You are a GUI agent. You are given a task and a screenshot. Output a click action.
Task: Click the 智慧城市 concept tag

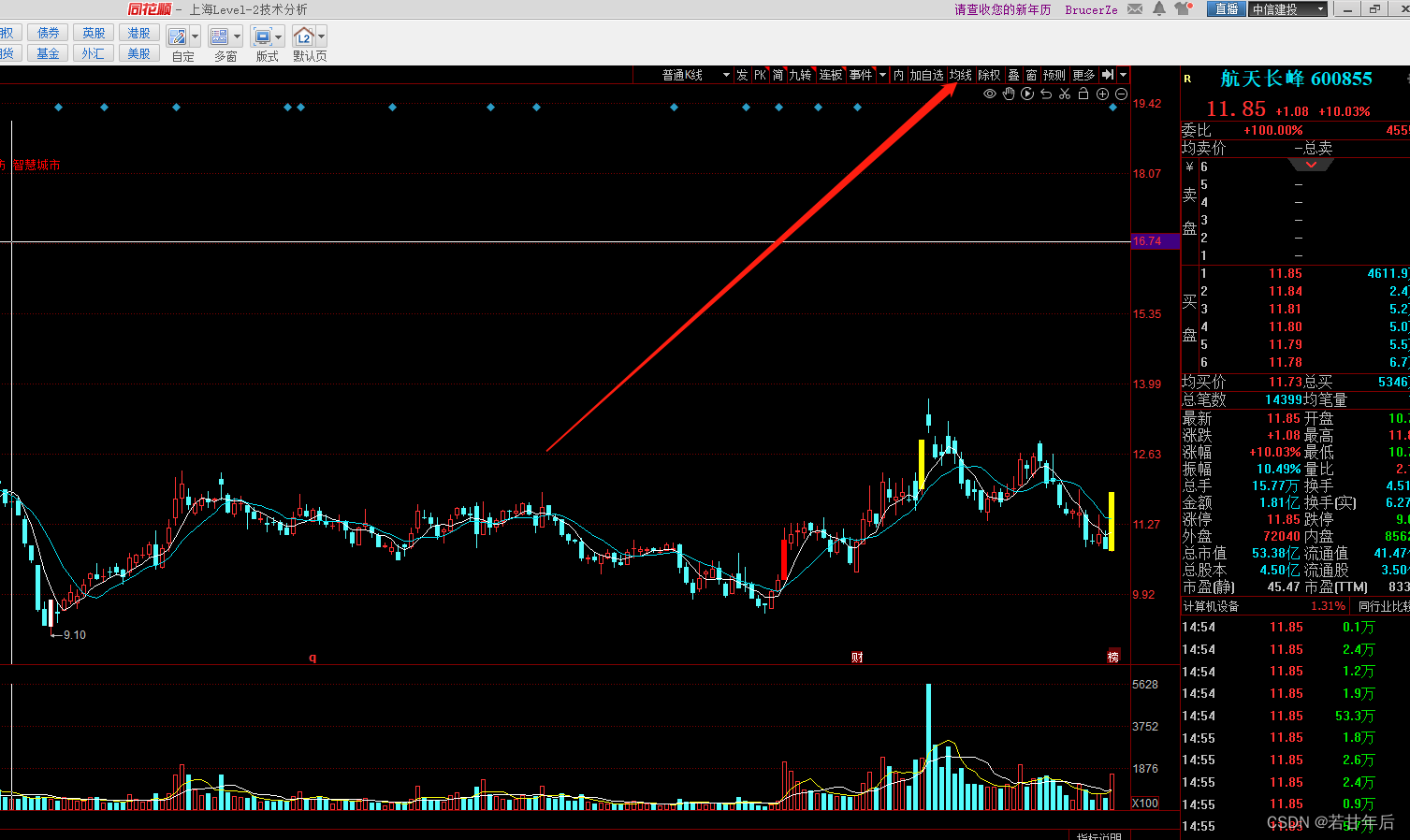click(x=36, y=165)
